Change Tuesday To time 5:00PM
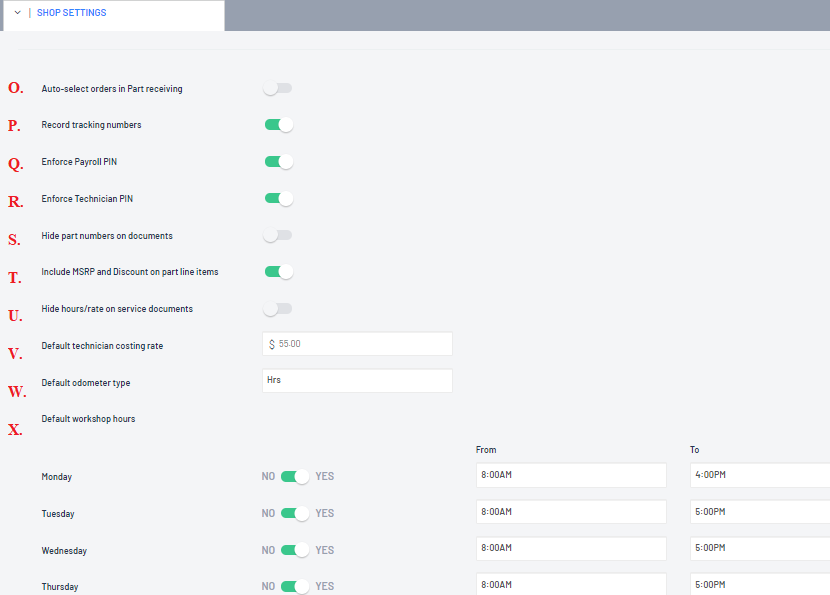Viewport: 830px width, 595px height. click(x=760, y=512)
